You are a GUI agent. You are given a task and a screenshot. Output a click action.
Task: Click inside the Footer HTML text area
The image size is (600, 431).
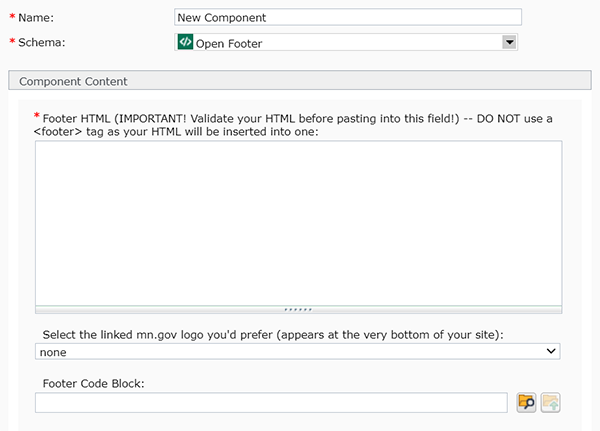[298, 221]
